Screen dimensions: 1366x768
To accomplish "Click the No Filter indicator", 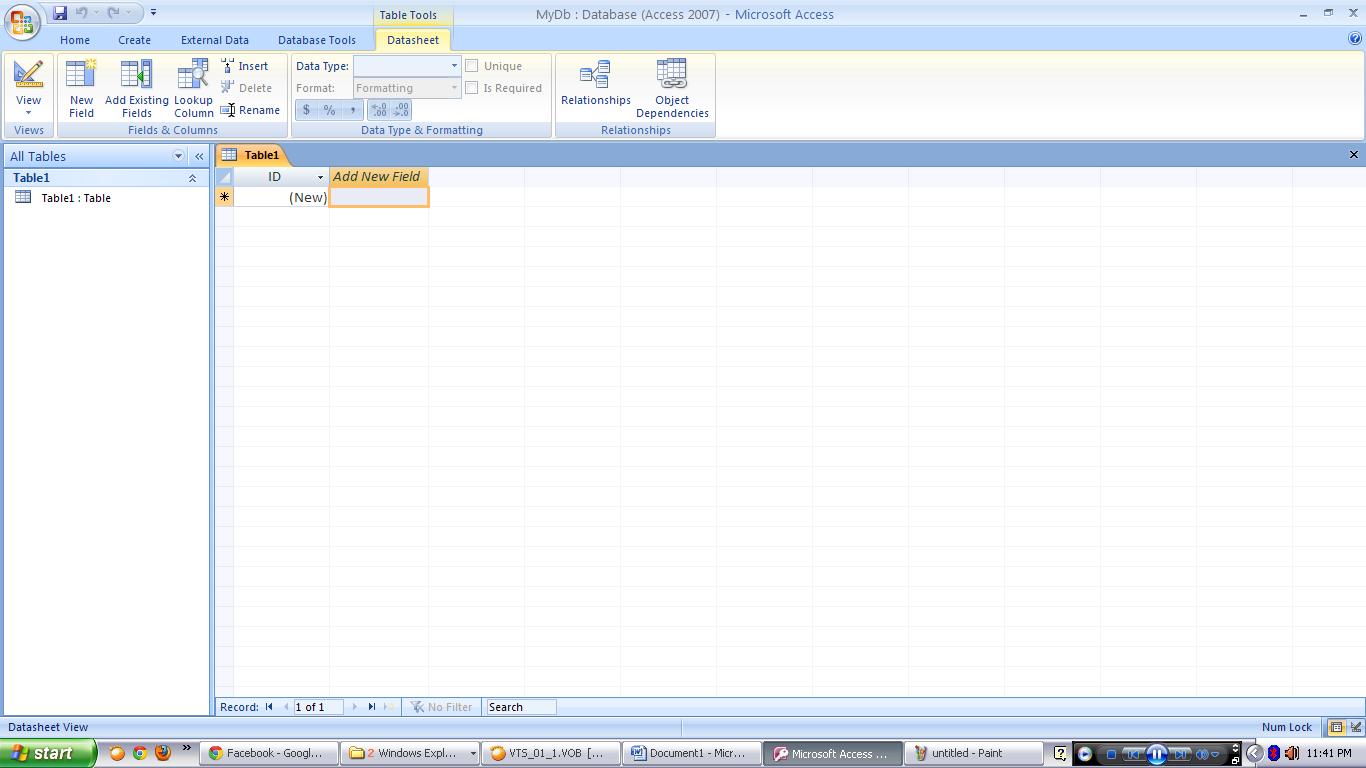I will [x=441, y=707].
